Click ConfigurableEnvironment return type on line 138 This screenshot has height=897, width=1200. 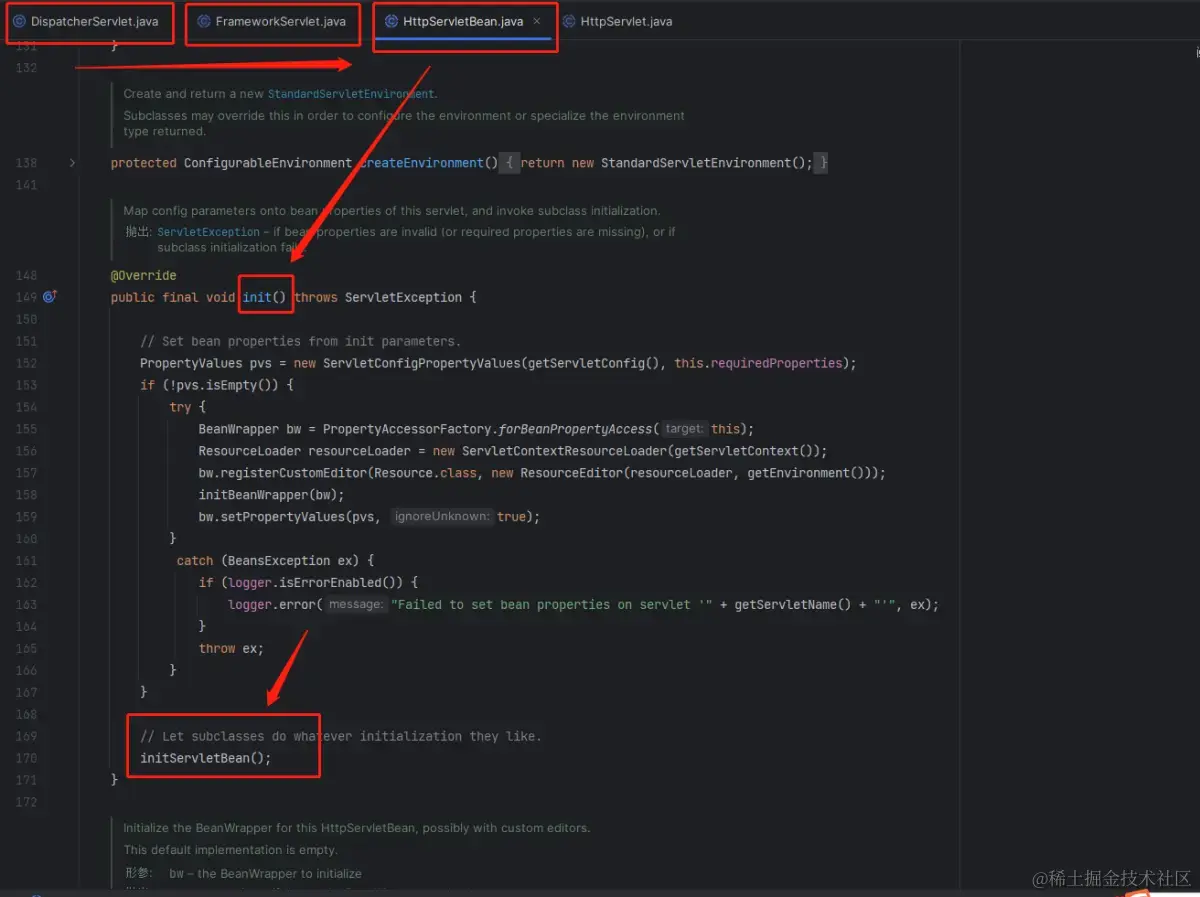coord(268,163)
